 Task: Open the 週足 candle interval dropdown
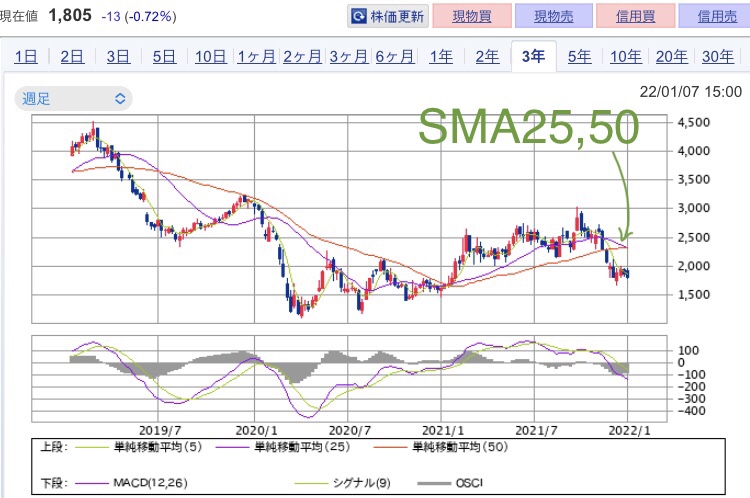pos(73,99)
